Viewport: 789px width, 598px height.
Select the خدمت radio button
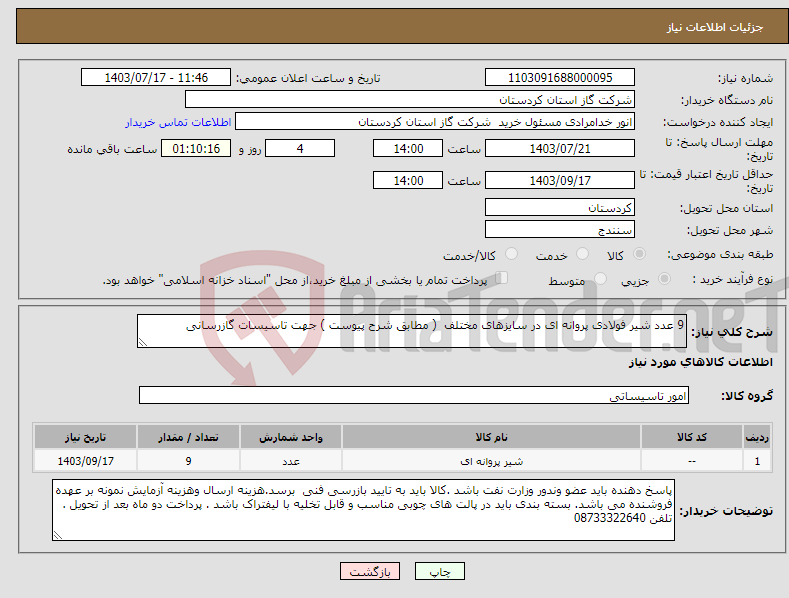tap(582, 254)
